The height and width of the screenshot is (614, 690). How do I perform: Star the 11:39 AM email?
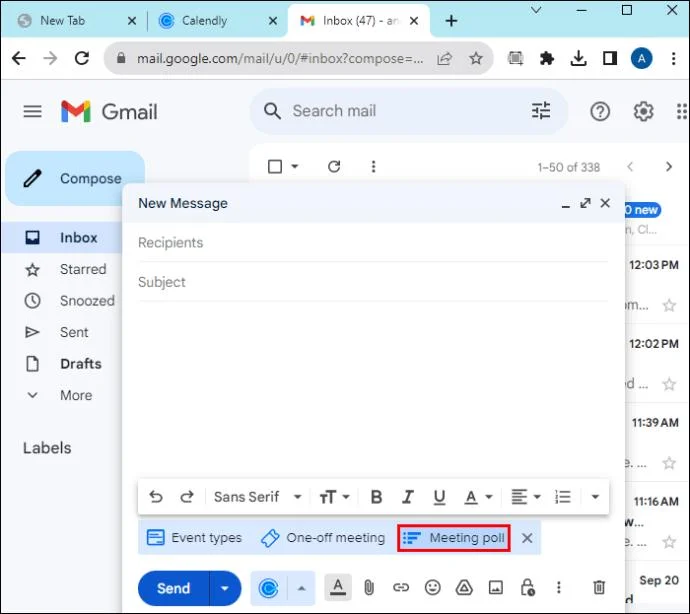click(669, 463)
